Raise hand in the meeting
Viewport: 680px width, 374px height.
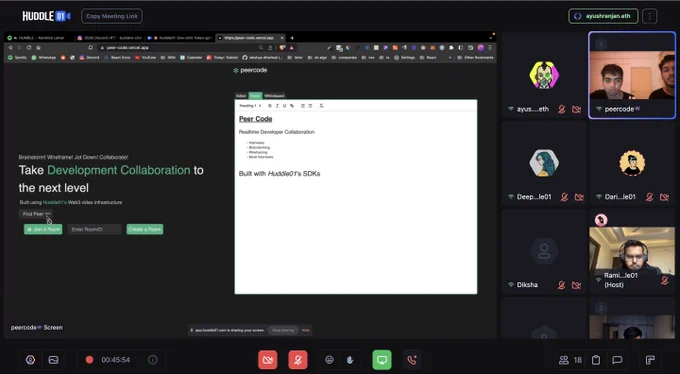pos(350,360)
